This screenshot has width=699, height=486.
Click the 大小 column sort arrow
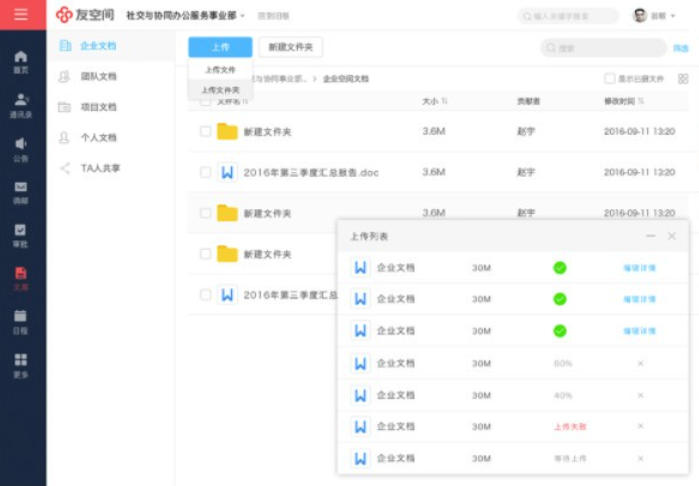445,101
